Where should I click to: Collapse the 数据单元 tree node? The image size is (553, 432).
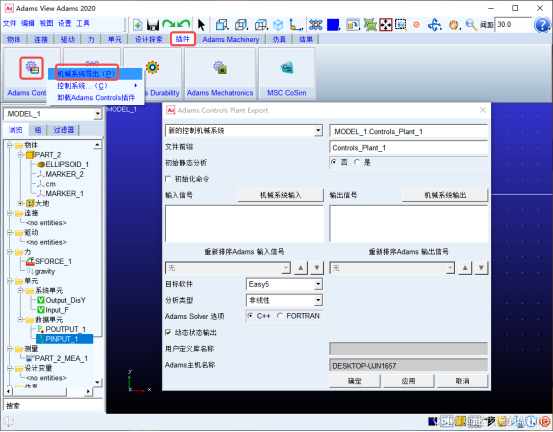(20, 320)
